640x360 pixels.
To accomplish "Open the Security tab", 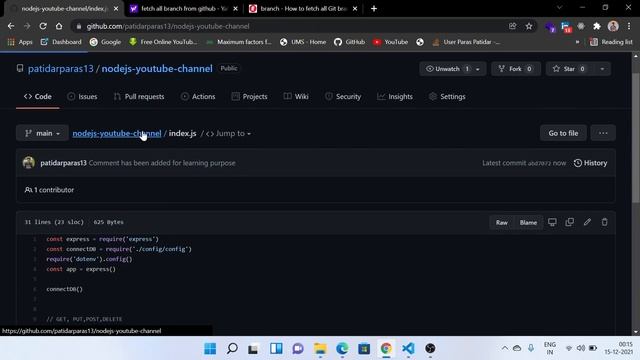I will (x=343, y=97).
